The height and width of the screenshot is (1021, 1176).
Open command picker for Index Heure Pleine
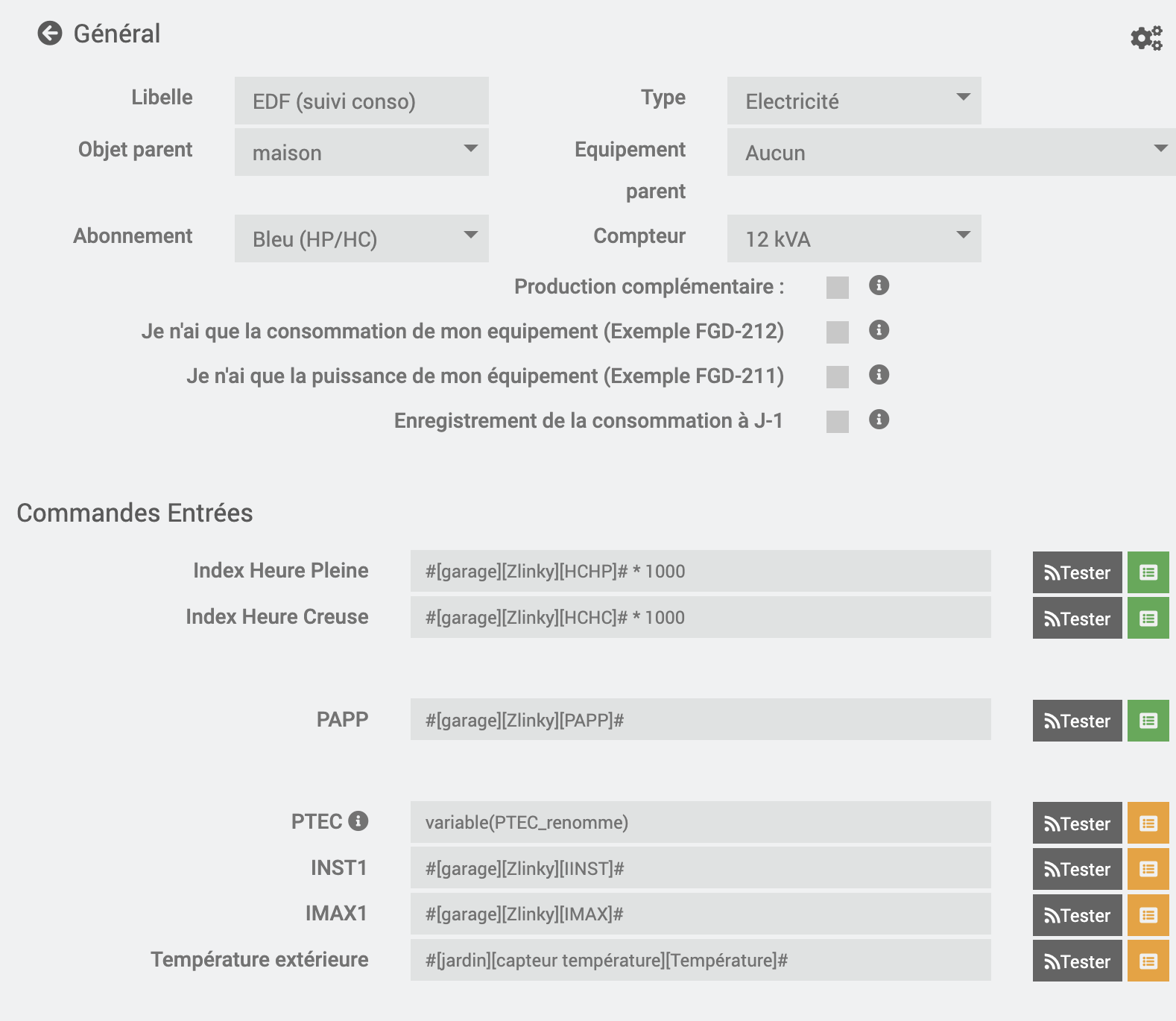pos(1148,572)
